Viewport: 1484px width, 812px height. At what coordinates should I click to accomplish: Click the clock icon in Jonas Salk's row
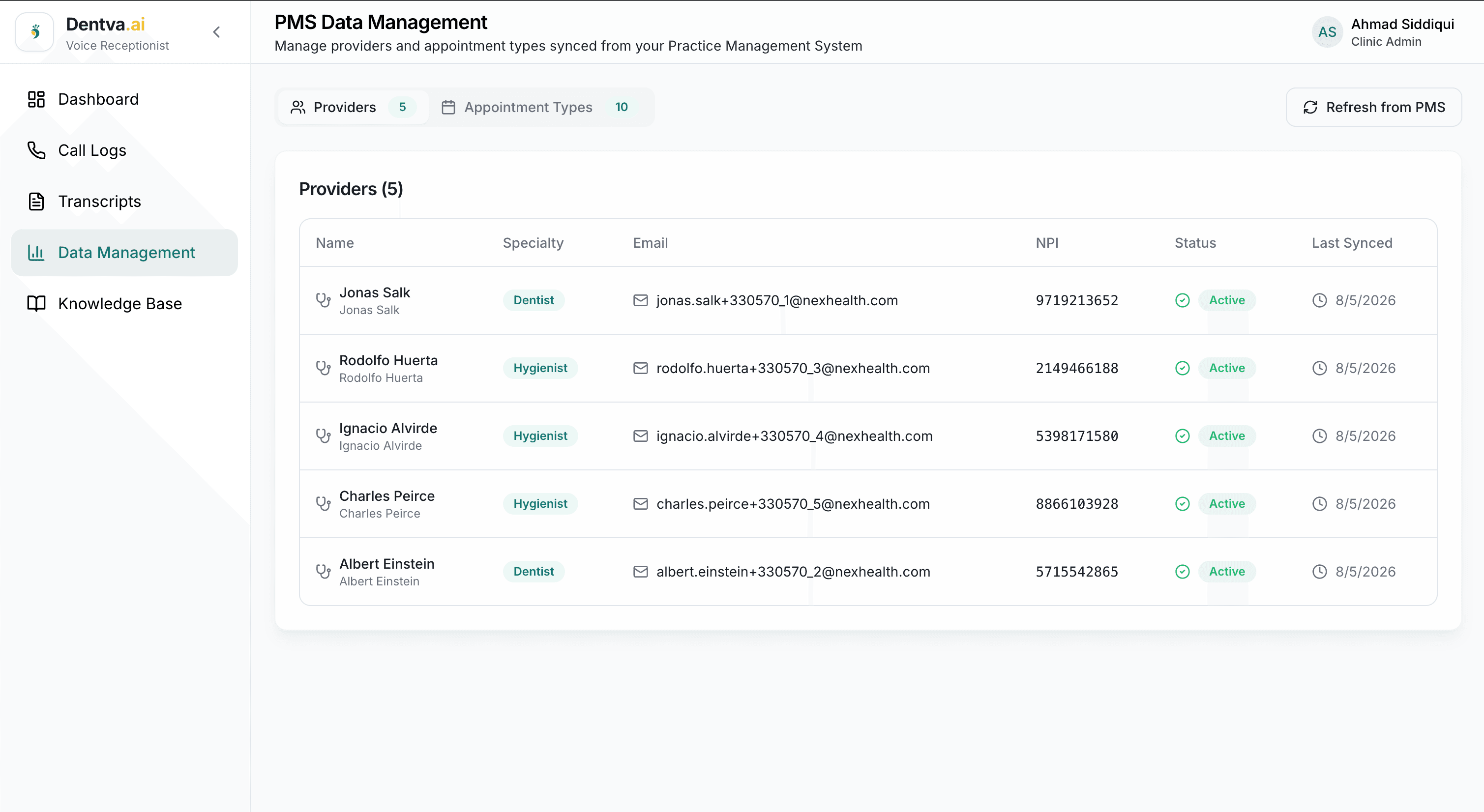(x=1319, y=300)
